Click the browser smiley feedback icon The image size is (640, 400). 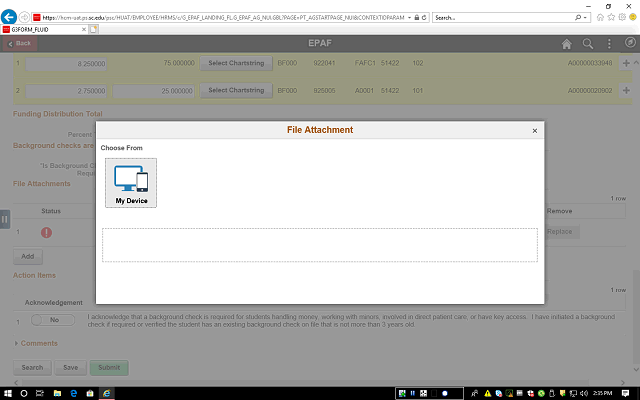coord(633,17)
